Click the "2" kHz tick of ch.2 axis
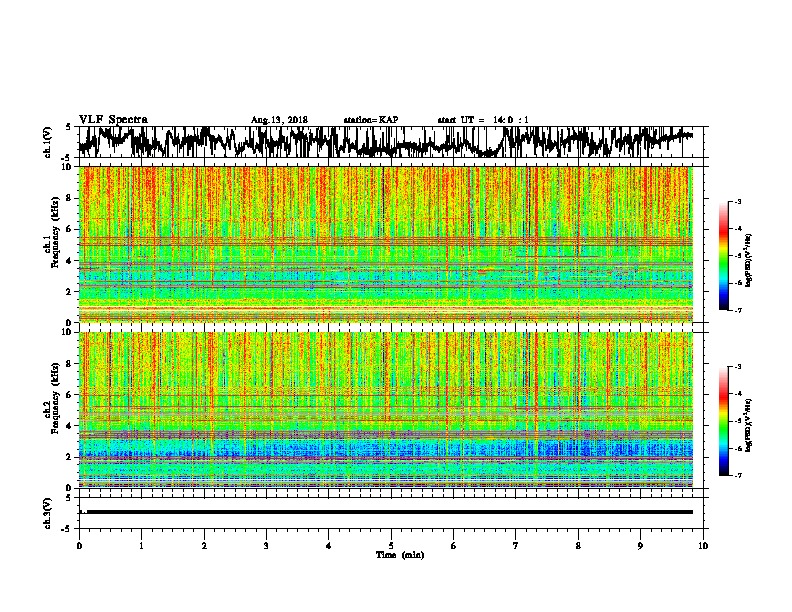The image size is (792, 612). point(70,457)
